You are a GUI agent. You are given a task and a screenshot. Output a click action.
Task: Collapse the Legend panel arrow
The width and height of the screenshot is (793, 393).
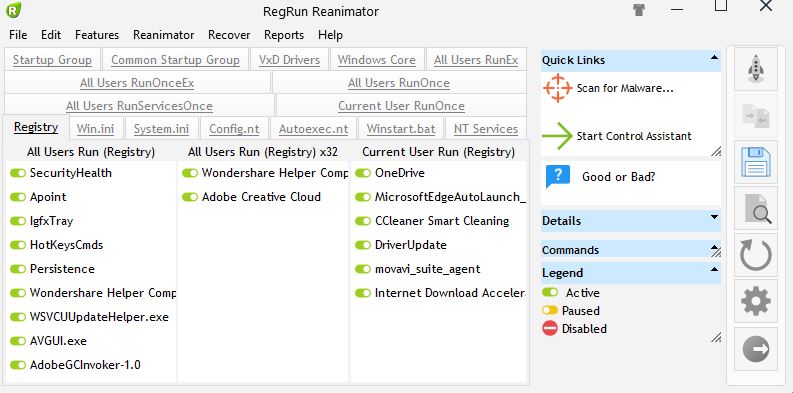pos(714,269)
